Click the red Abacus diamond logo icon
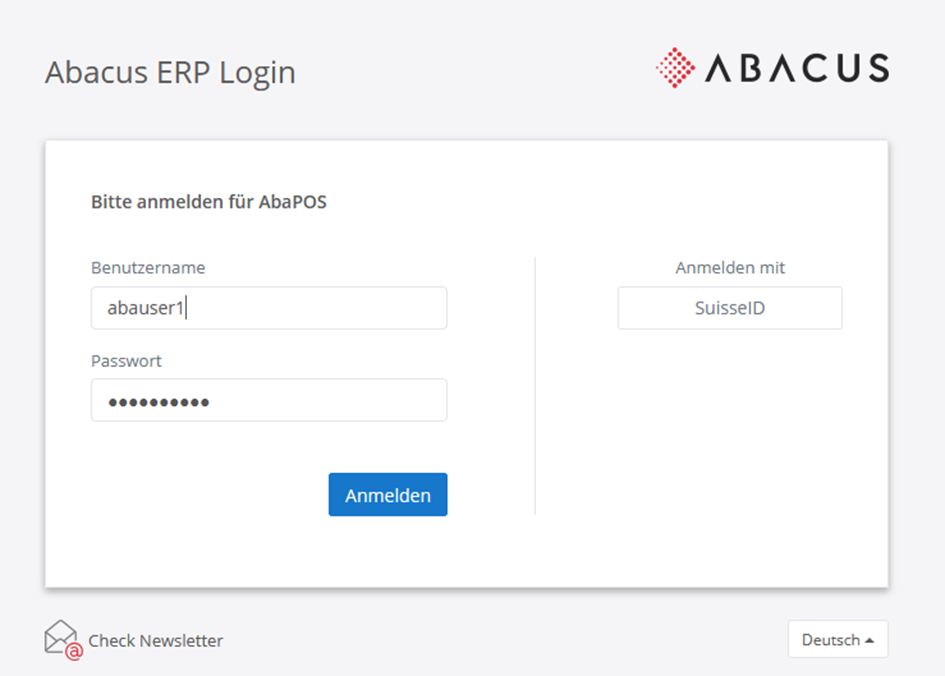The height and width of the screenshot is (676, 945). pos(675,67)
